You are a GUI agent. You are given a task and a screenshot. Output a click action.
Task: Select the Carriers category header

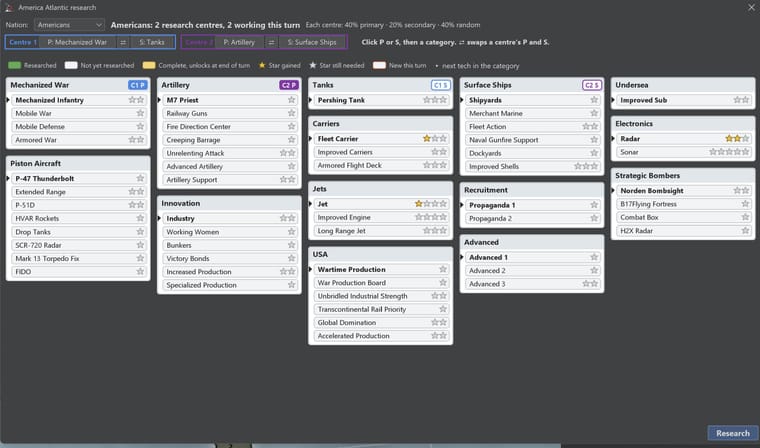[x=380, y=124]
